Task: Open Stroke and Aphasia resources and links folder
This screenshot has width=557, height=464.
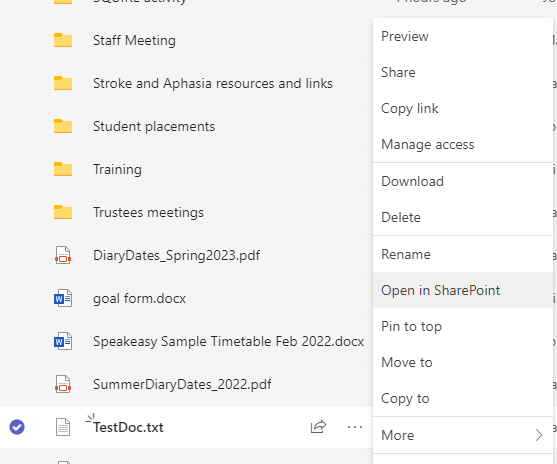Action: pyautogui.click(x=213, y=83)
